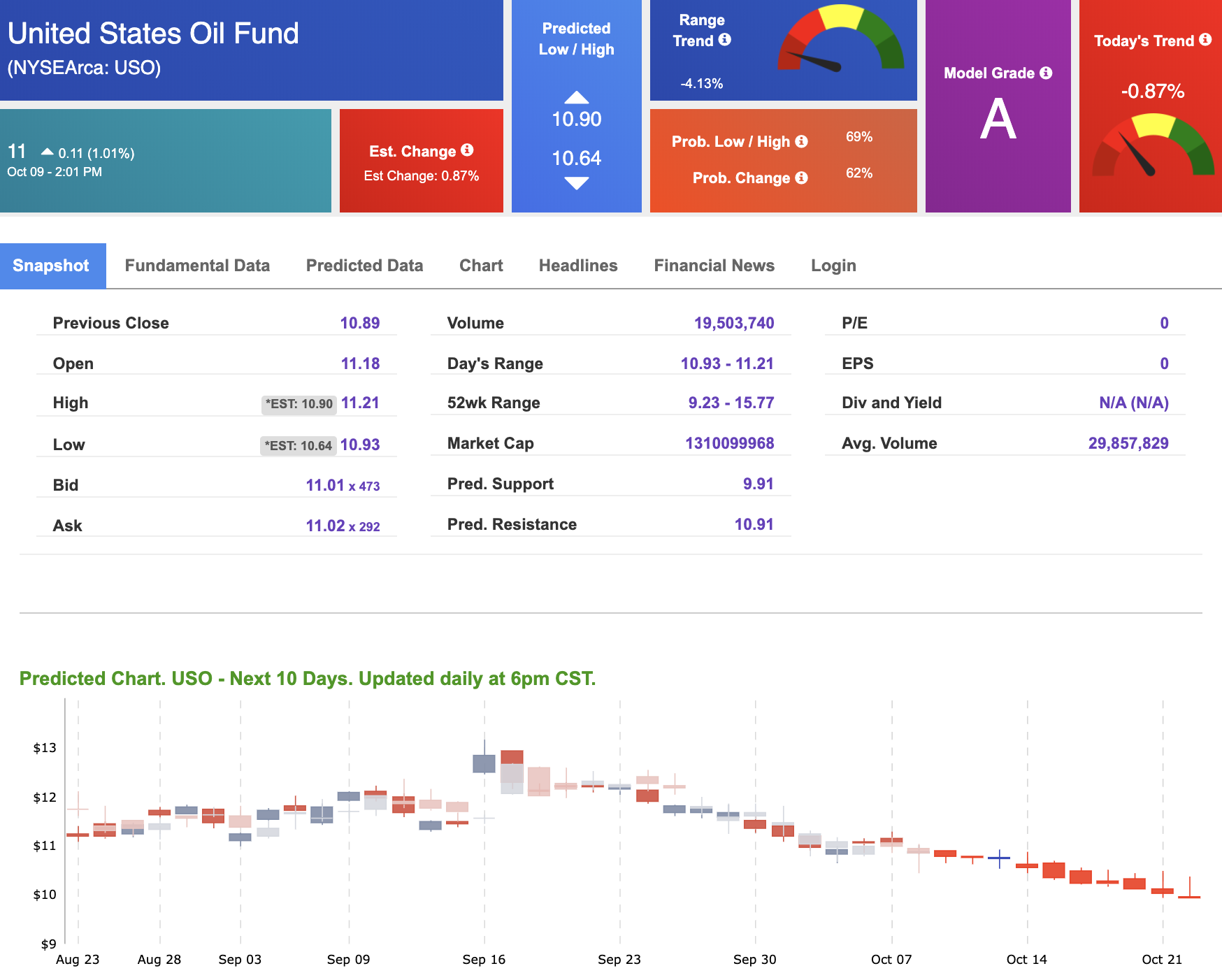This screenshot has width=1222, height=980.
Task: Click the predicted low down arrow
Action: coord(577,184)
